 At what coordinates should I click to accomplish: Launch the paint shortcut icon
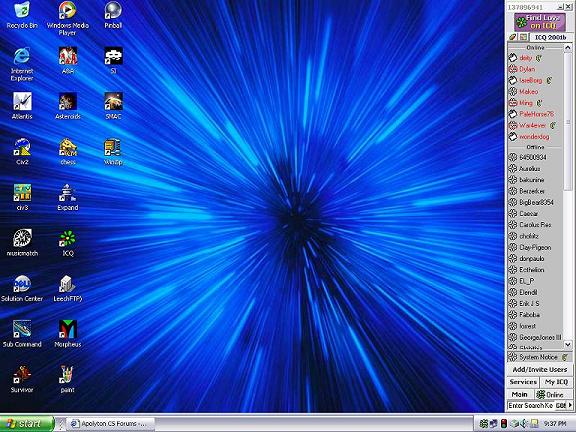(68, 379)
